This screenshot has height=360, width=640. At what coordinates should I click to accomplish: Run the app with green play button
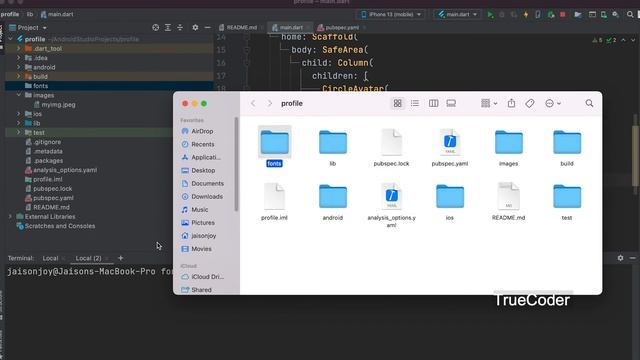[490, 15]
